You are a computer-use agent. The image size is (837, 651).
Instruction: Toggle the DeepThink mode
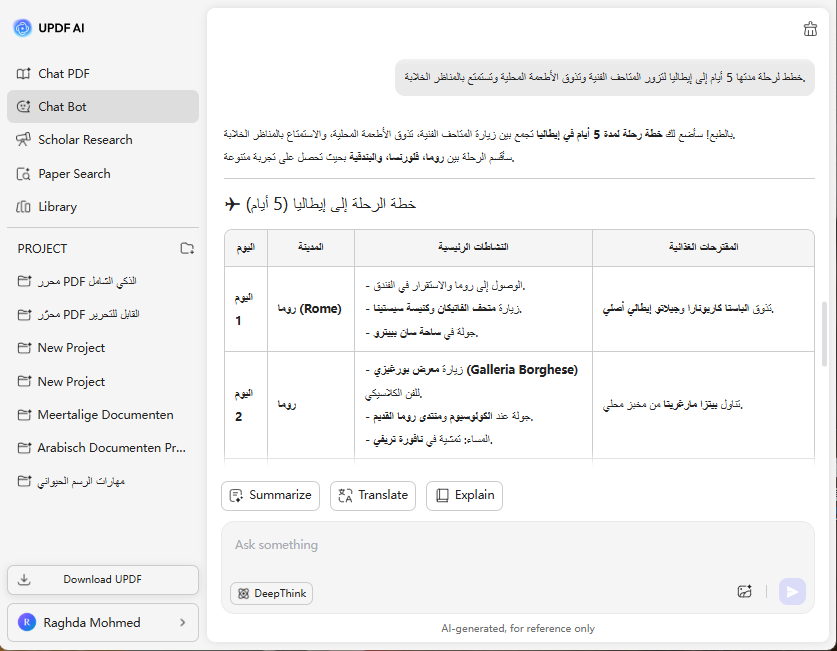tap(271, 593)
